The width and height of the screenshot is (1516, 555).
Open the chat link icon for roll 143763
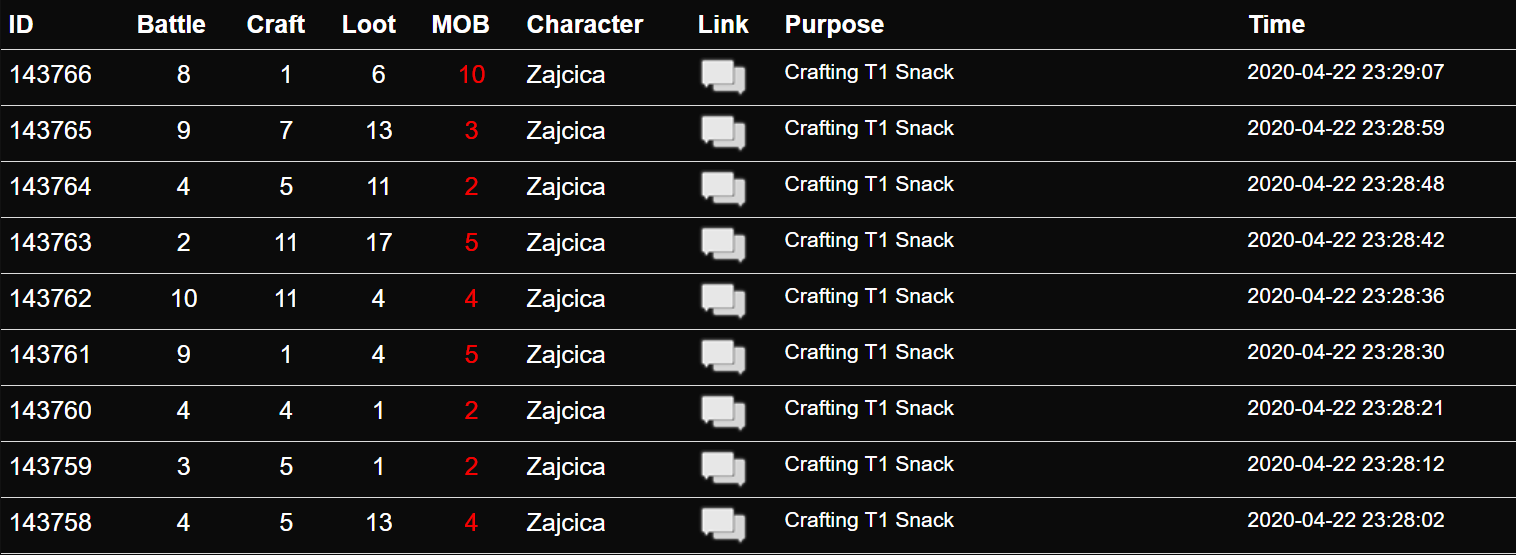723,245
